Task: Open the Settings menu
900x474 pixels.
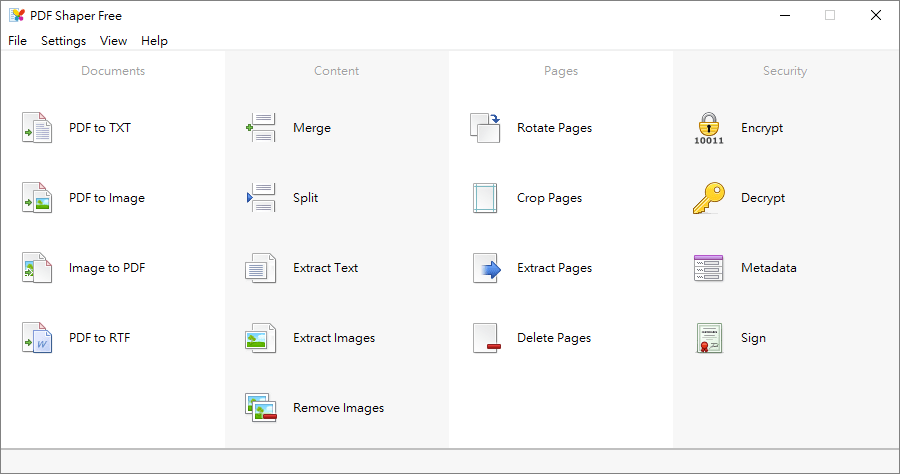Action: (63, 41)
